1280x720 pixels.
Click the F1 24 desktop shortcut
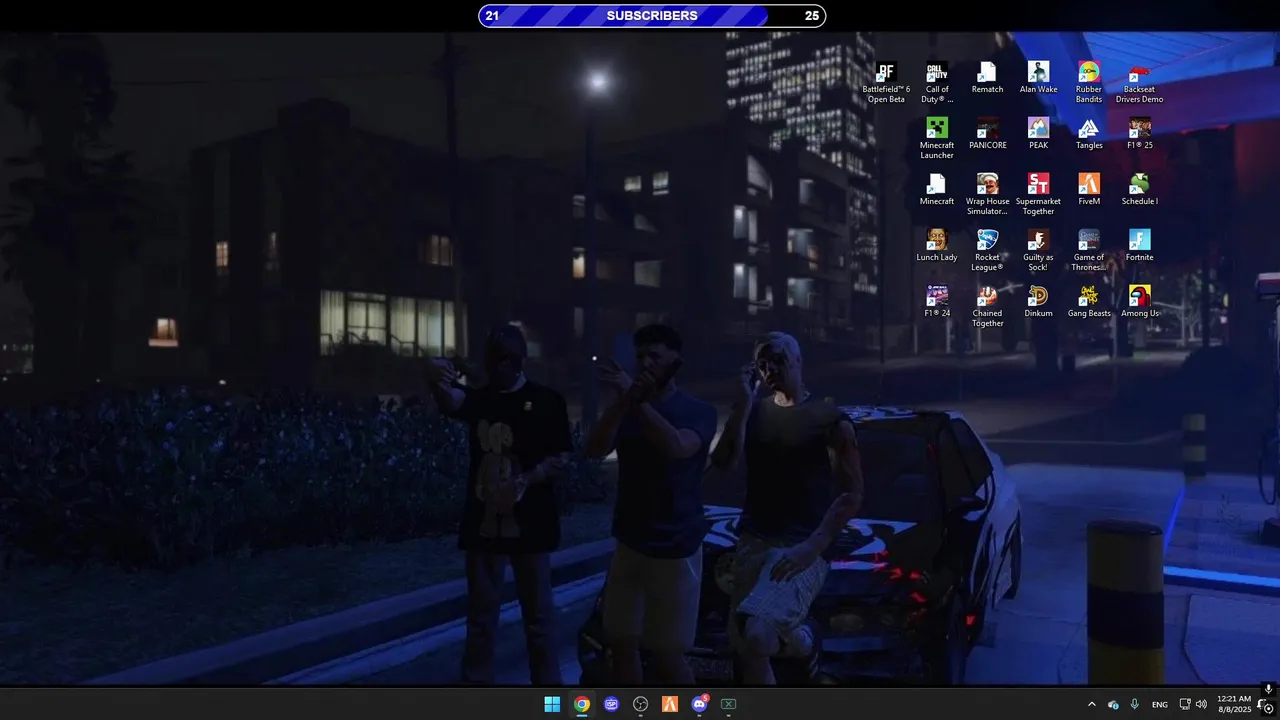click(x=937, y=303)
